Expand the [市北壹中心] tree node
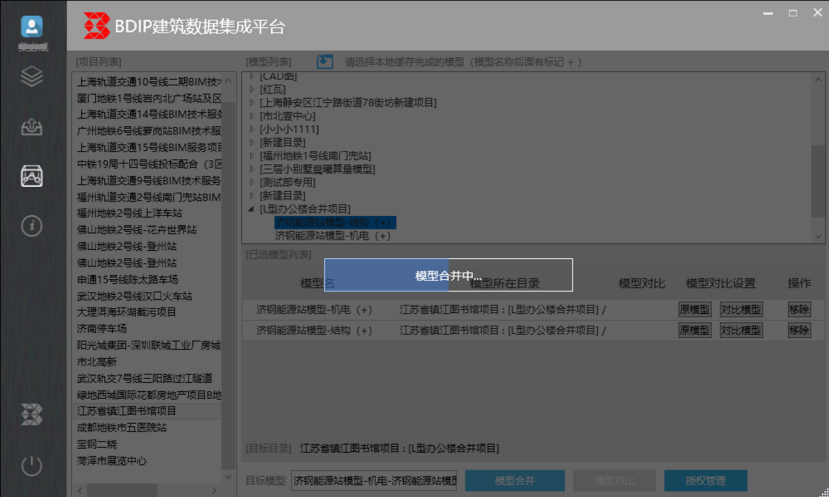The image size is (829, 497). (252, 116)
